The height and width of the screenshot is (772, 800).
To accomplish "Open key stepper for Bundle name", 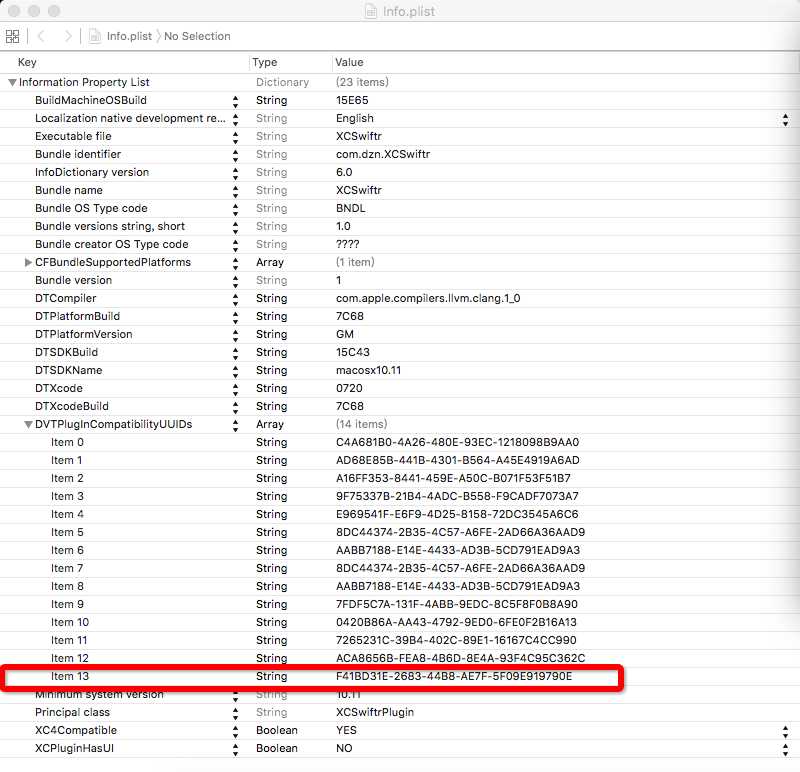I will [235, 191].
